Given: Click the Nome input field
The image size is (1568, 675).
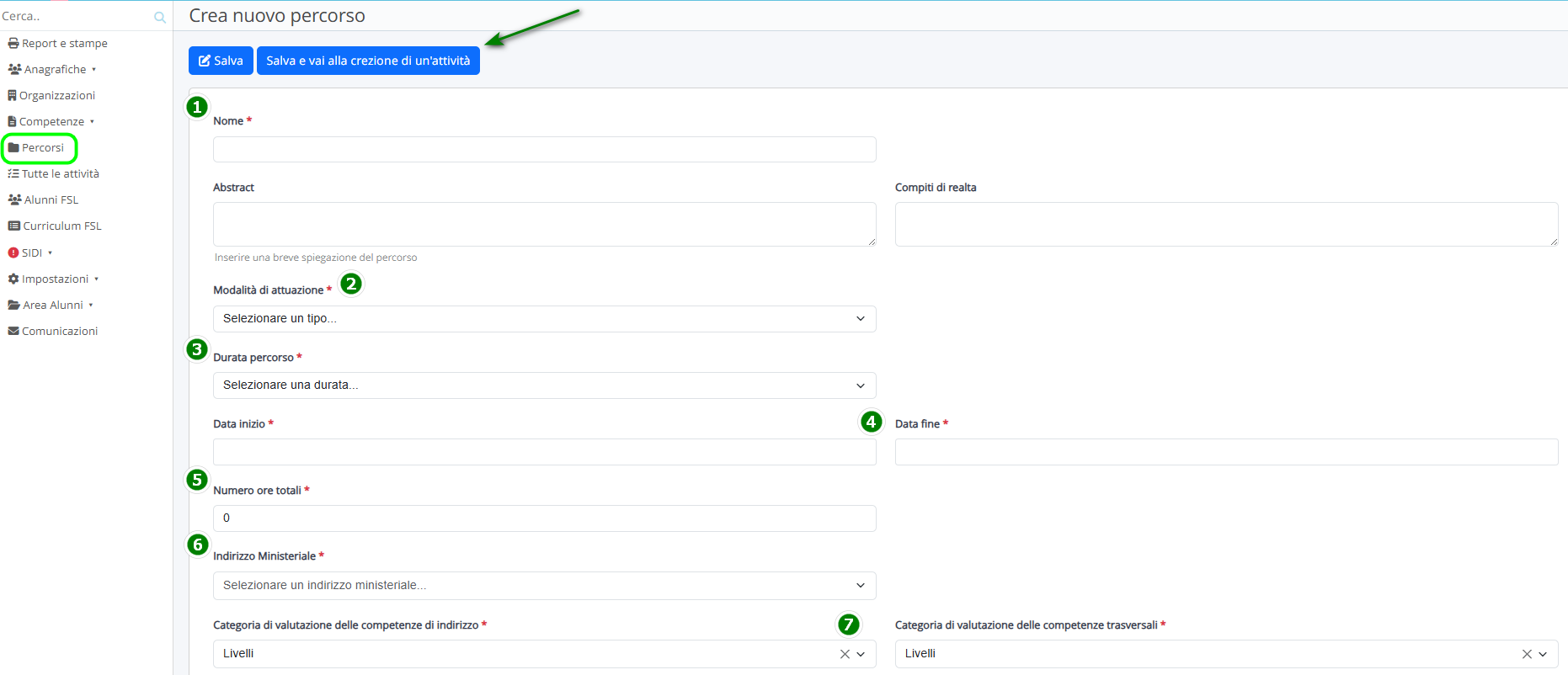Looking at the screenshot, I should click(x=544, y=149).
